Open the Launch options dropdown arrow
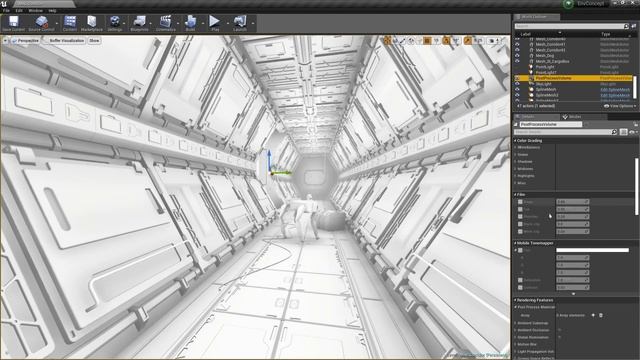The height and width of the screenshot is (360, 640). [x=253, y=23]
